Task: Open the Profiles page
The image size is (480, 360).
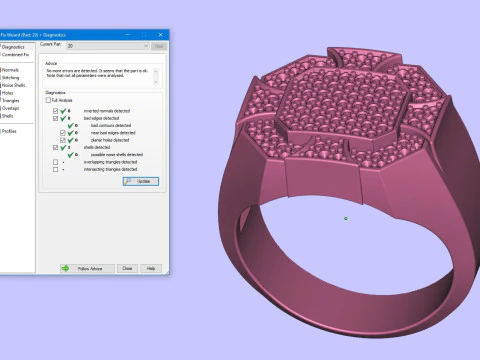Action: 9,131
